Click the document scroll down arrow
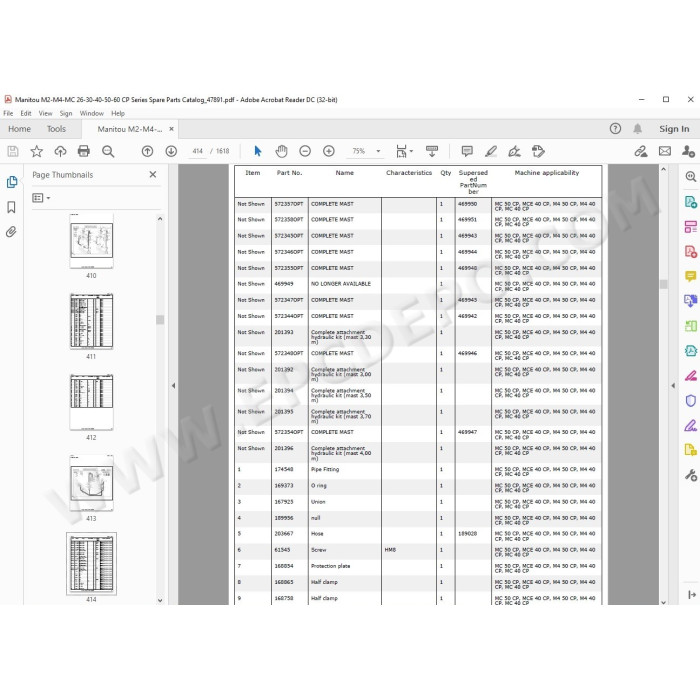The width and height of the screenshot is (700, 700). (663, 602)
